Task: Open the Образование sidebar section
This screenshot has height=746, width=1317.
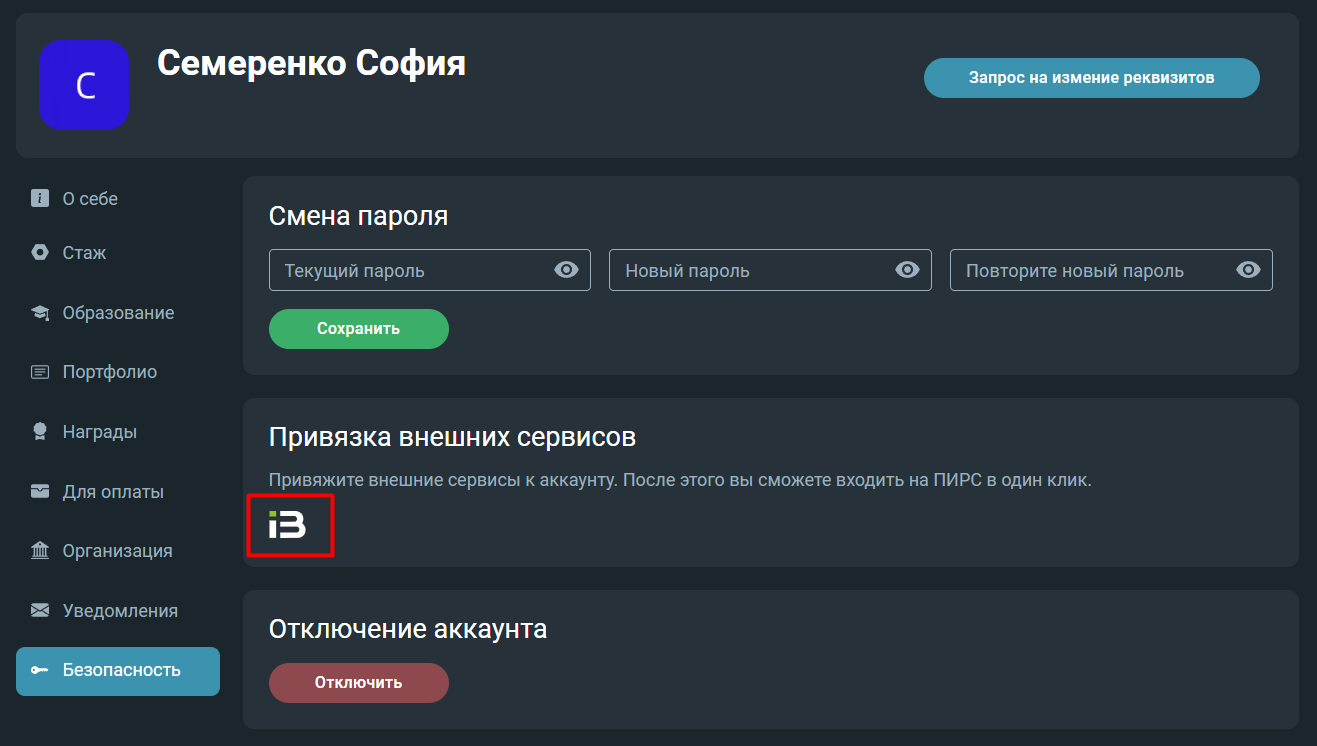Action: 118,313
